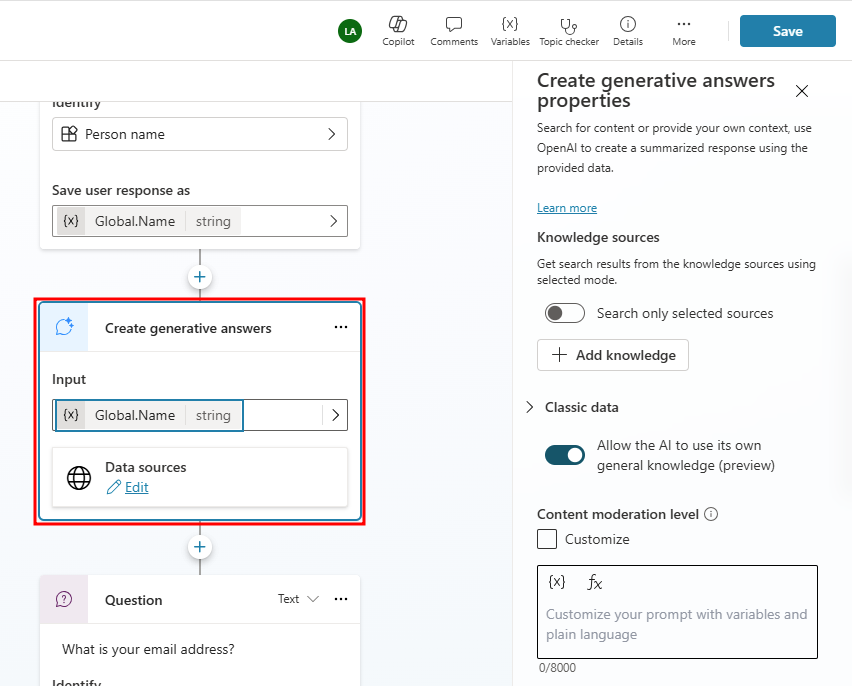This screenshot has width=852, height=686.
Task: Toggle Search only selected sources
Action: point(565,313)
